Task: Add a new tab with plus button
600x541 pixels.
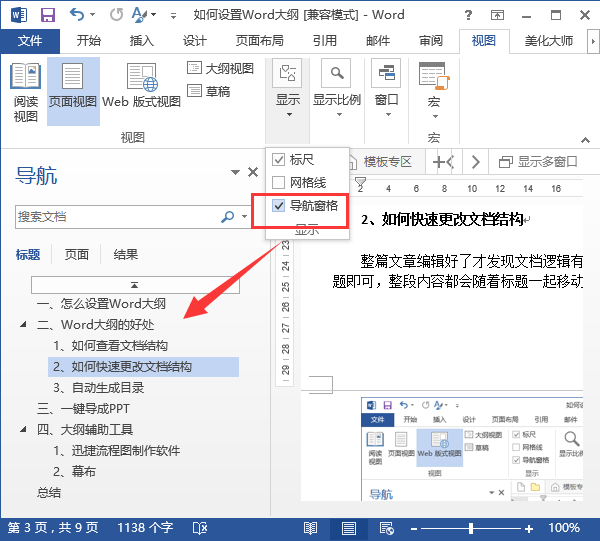Action: [439, 162]
